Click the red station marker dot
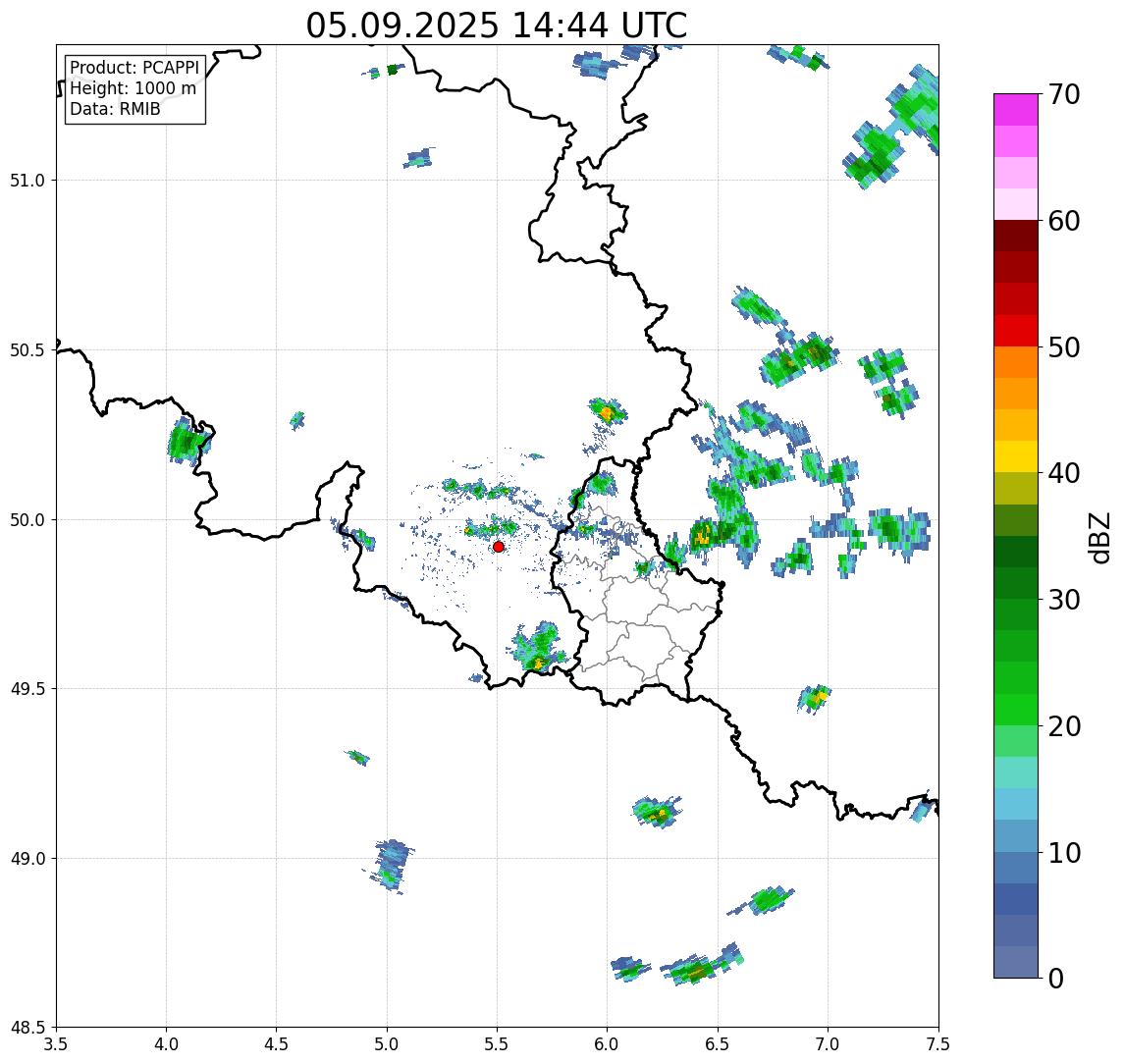Image resolution: width=1124 pixels, height=1064 pixels. (499, 547)
